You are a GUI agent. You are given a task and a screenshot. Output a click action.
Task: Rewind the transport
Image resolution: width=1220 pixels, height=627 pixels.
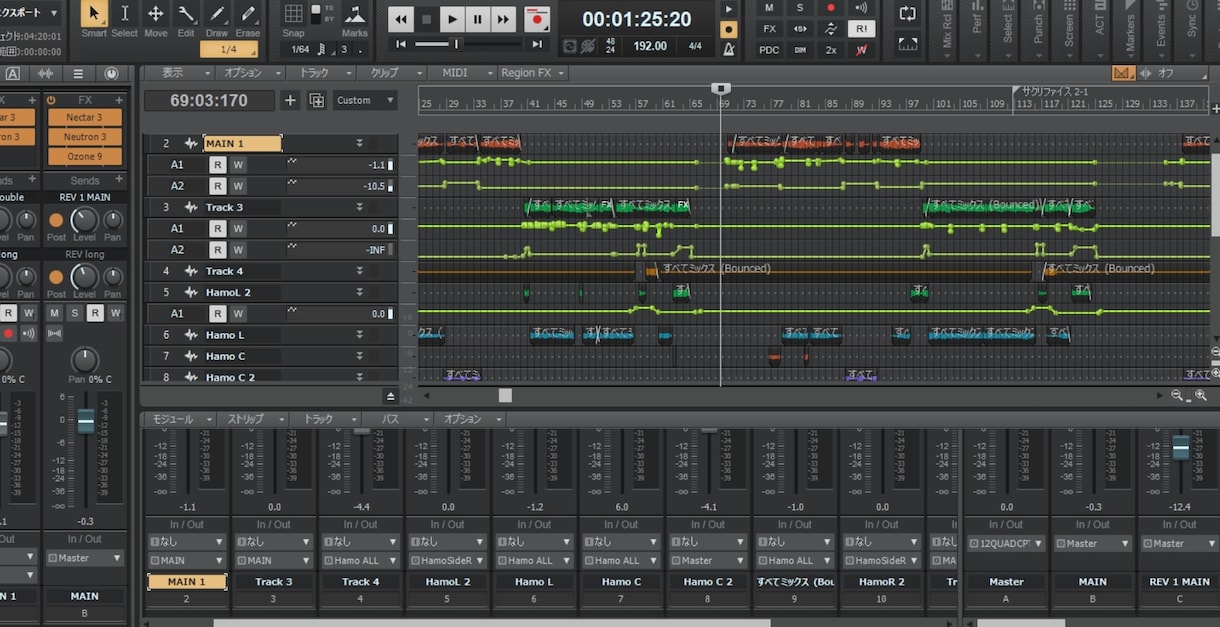pos(401,18)
